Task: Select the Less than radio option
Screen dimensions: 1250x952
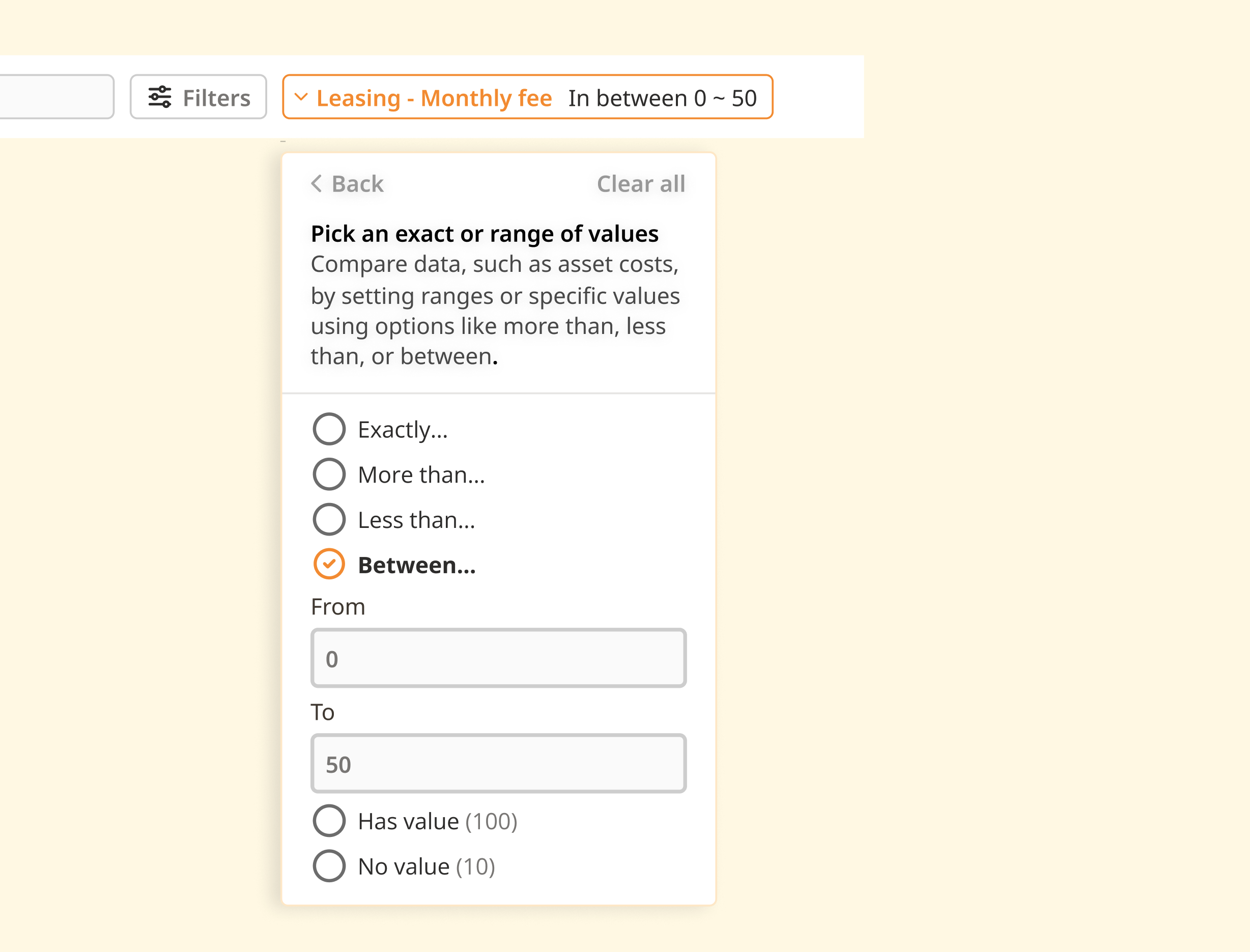Action: tap(329, 520)
